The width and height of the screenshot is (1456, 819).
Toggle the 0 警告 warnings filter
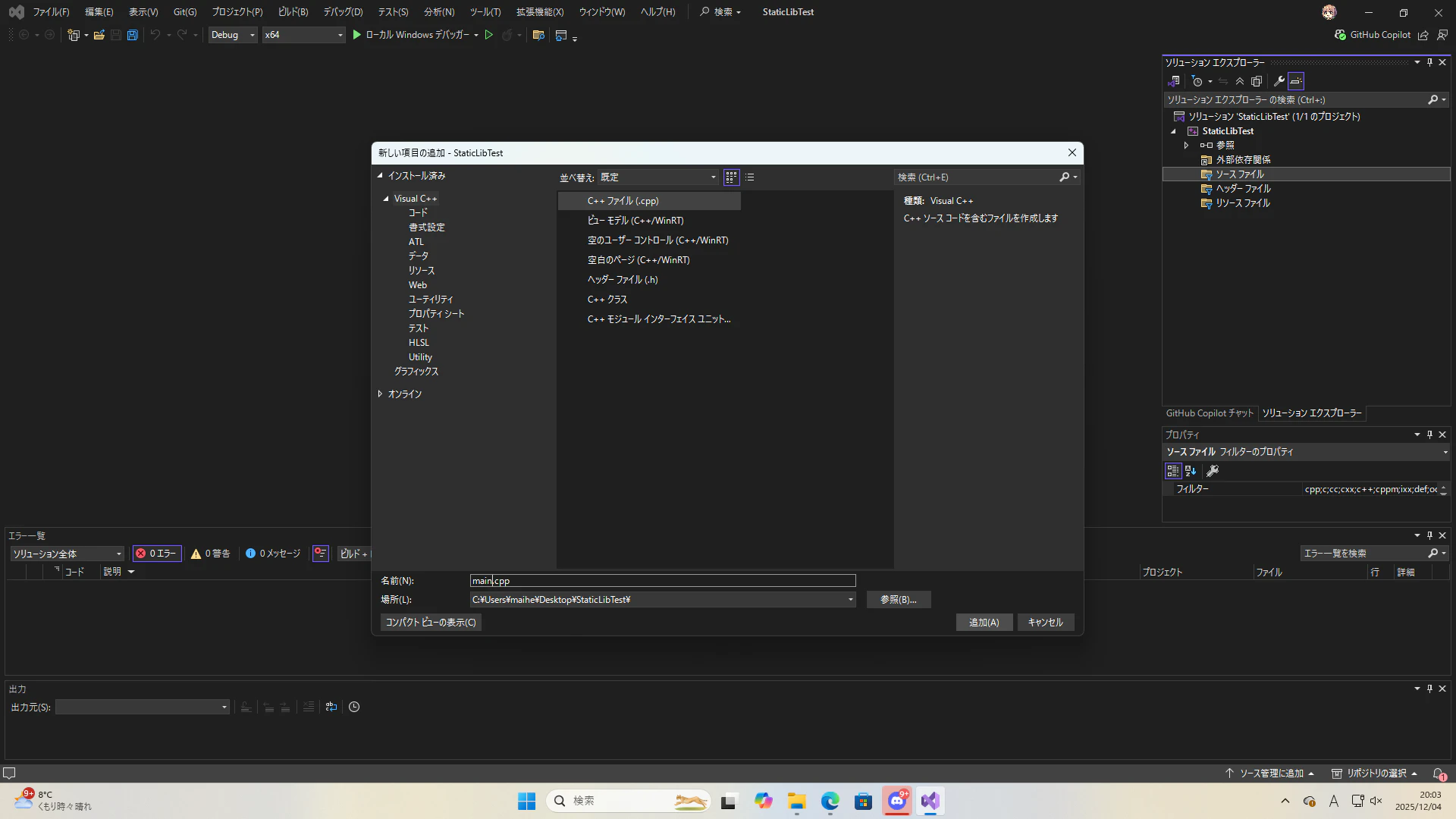pos(211,554)
